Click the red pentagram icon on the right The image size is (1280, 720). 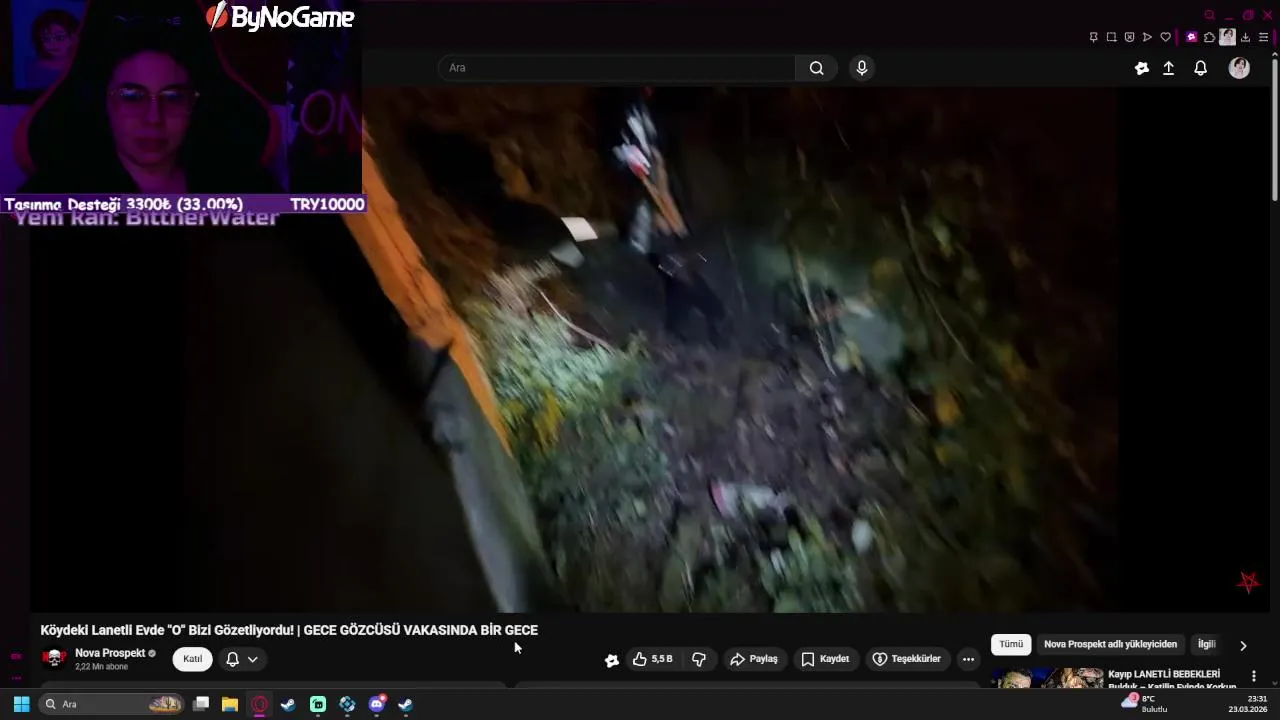[x=1249, y=581]
